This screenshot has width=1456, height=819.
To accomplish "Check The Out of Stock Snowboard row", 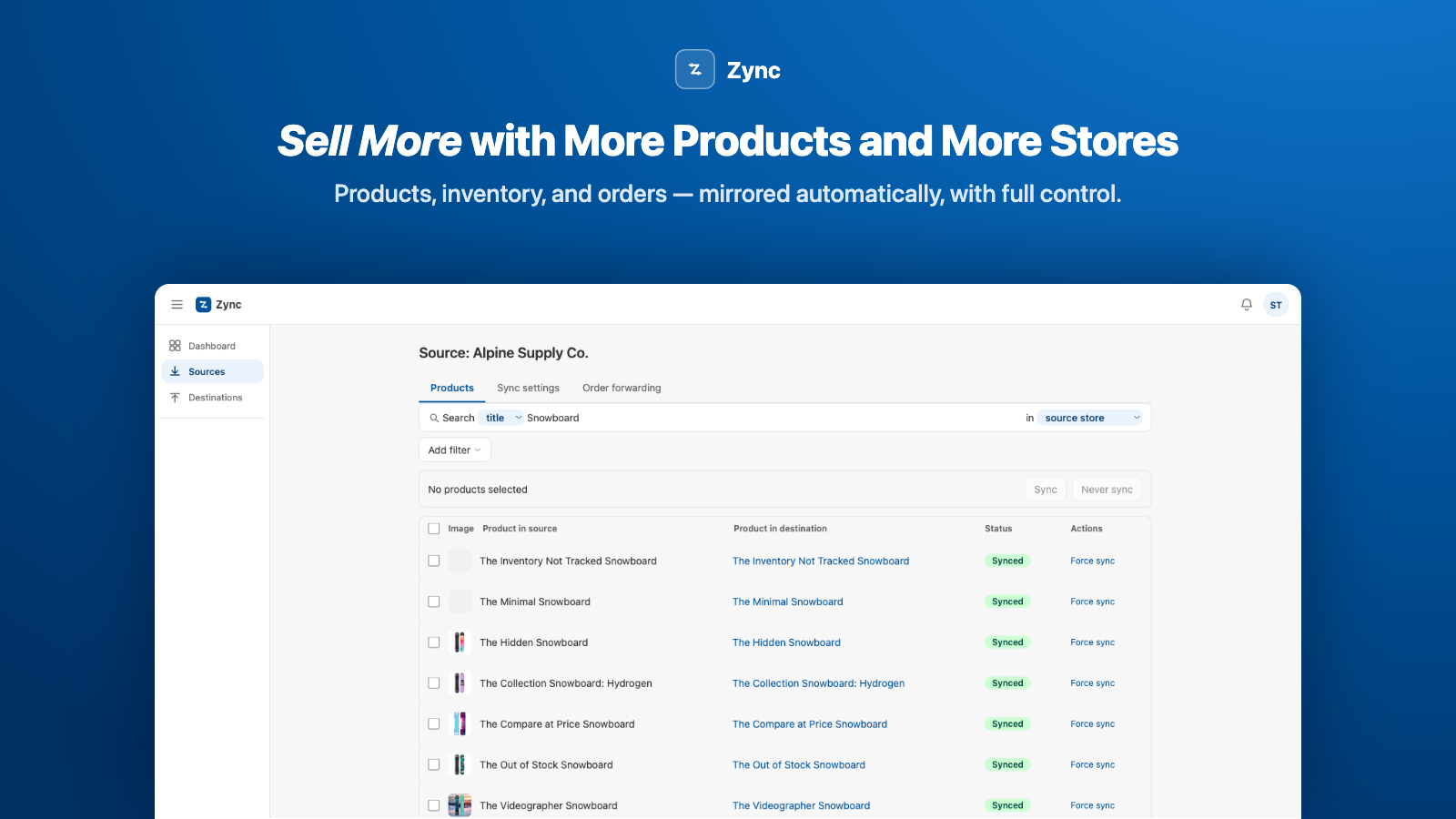I will click(x=434, y=765).
